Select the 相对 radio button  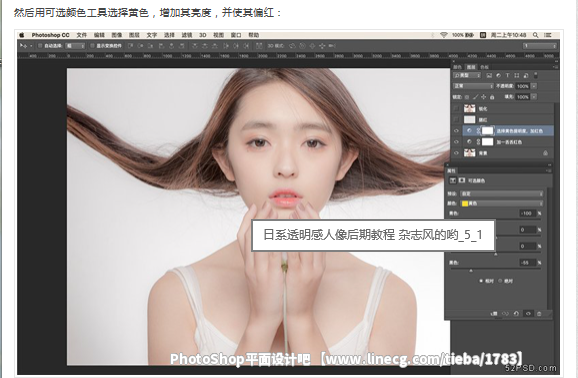pyautogui.click(x=481, y=281)
